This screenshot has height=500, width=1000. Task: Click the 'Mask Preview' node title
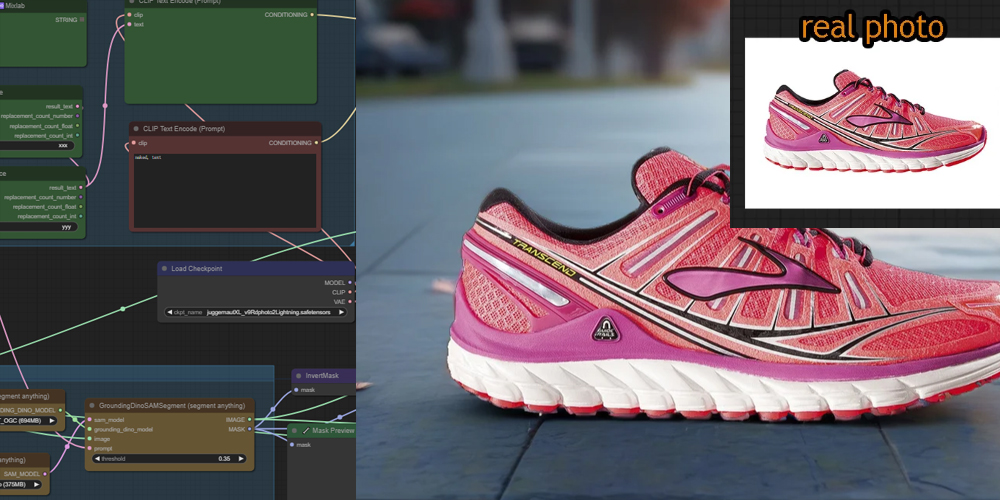[333, 430]
